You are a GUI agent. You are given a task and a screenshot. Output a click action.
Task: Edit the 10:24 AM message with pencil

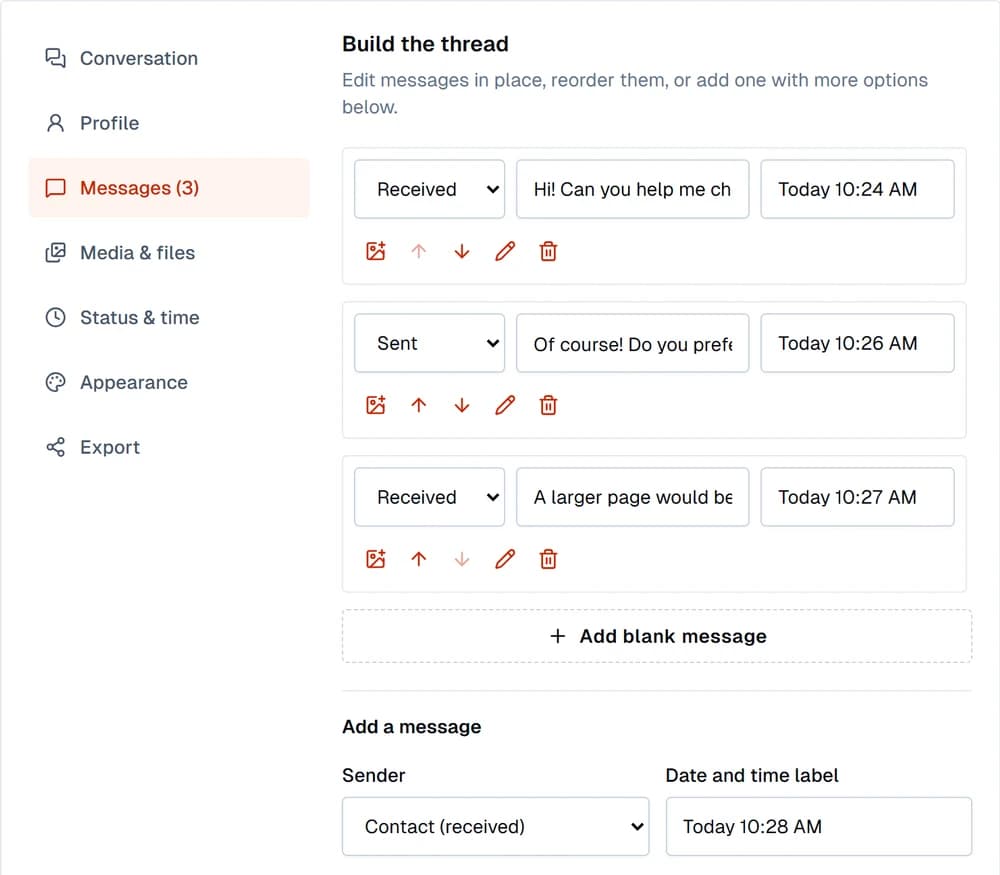point(505,251)
